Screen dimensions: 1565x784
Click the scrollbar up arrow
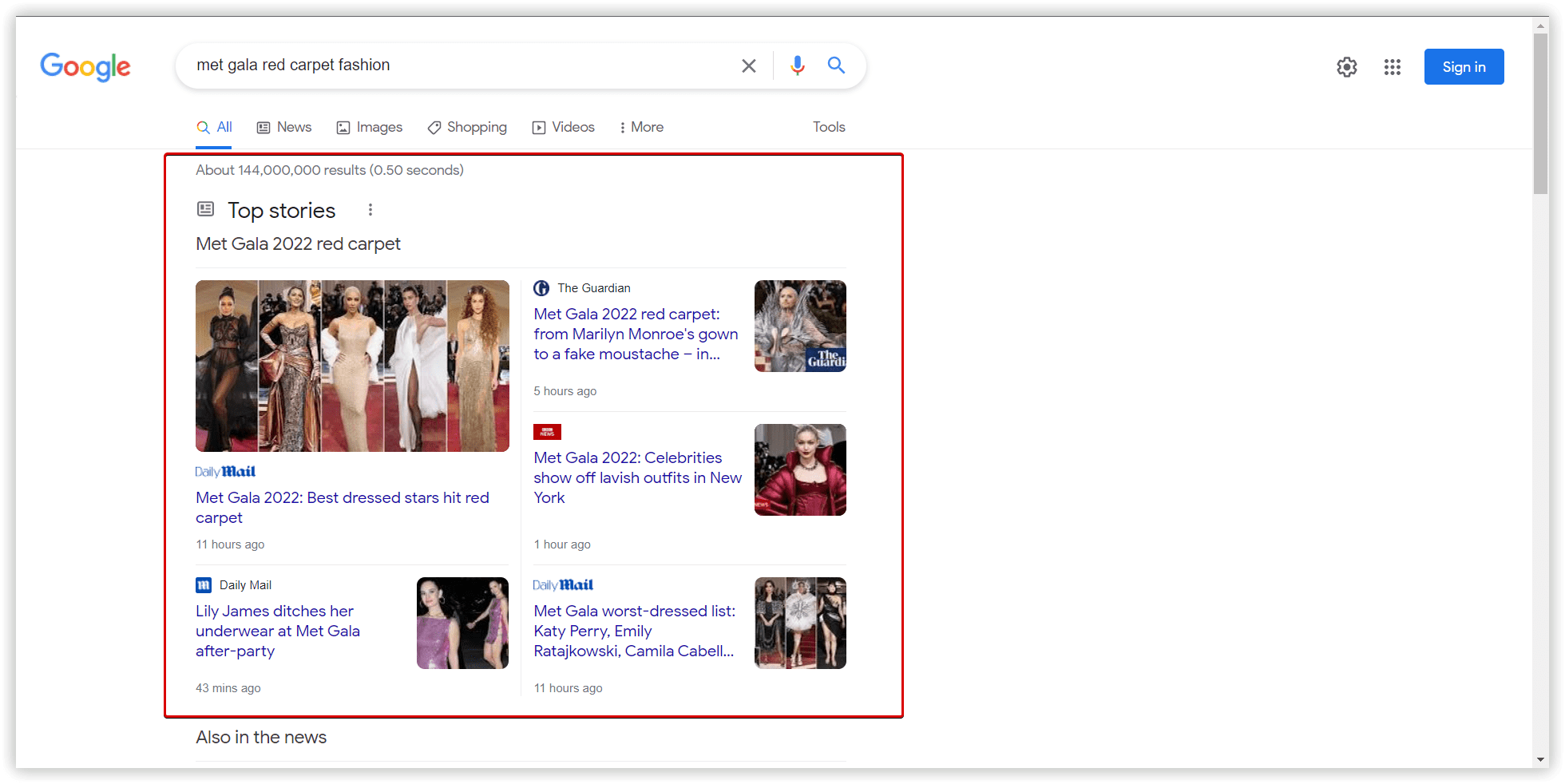(x=1541, y=25)
